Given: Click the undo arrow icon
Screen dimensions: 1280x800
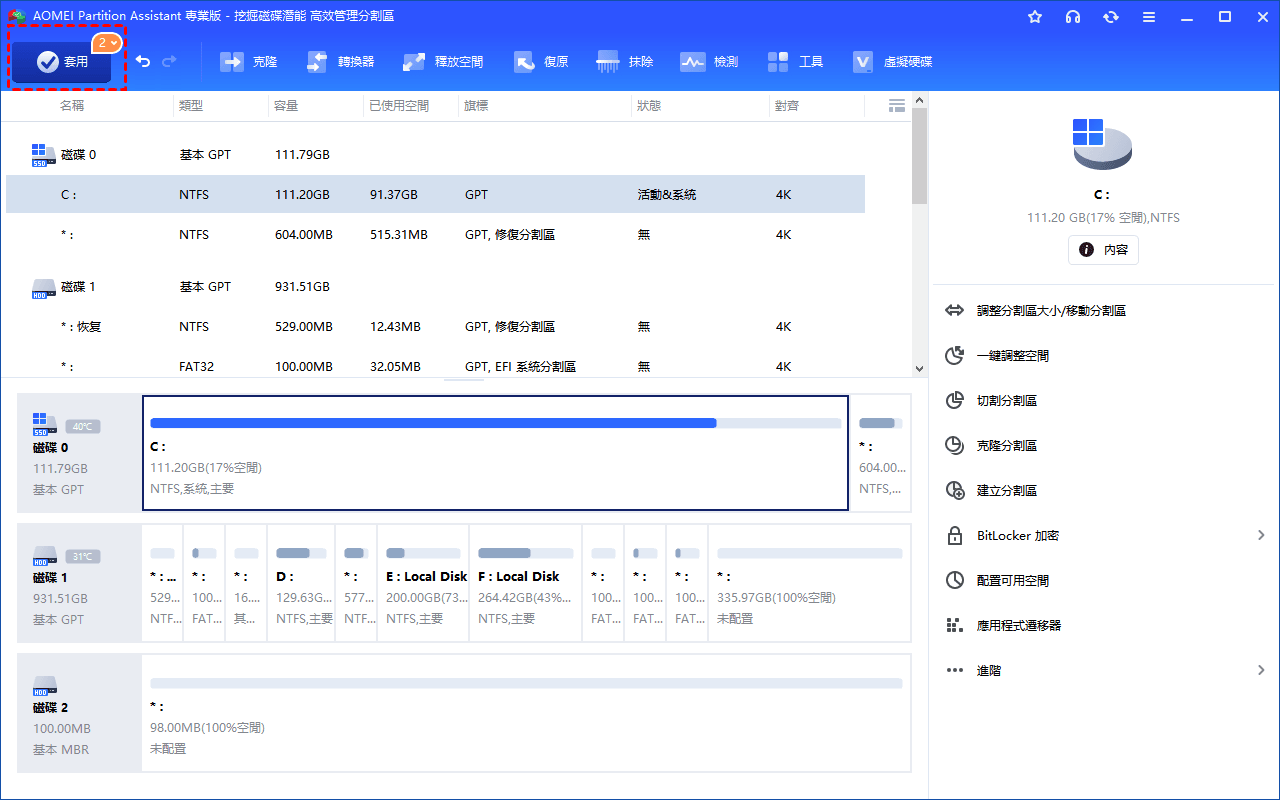Looking at the screenshot, I should click(x=143, y=62).
